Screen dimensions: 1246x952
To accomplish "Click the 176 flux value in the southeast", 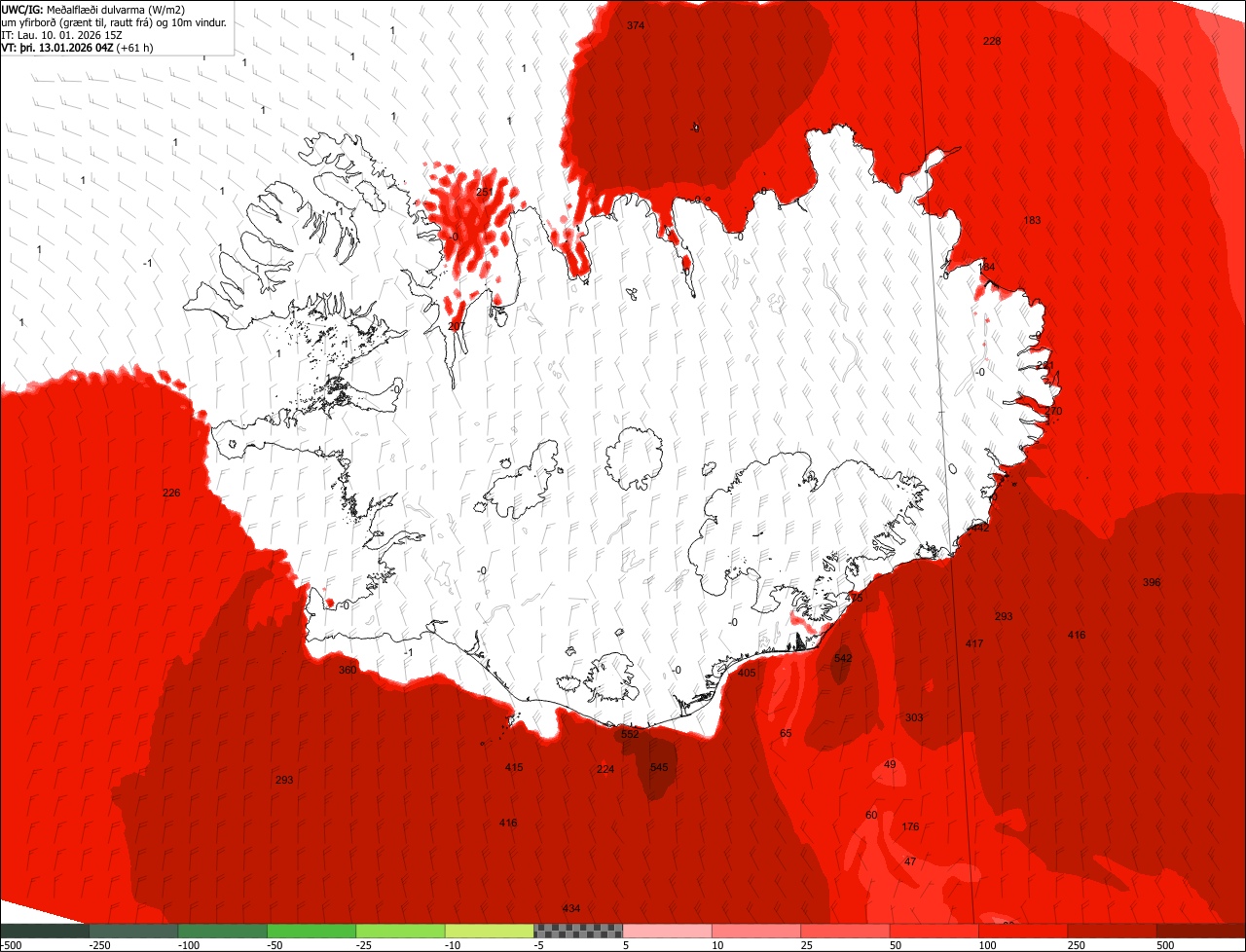I will [910, 826].
